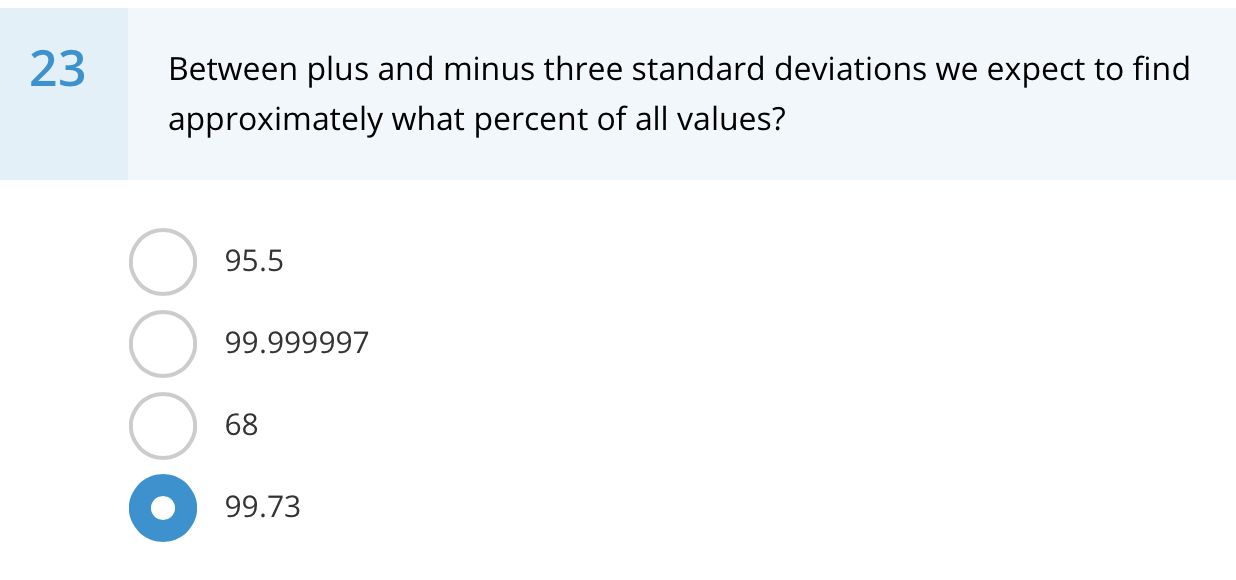Click the third radio circle in the list
1236x580 pixels.
pos(162,425)
